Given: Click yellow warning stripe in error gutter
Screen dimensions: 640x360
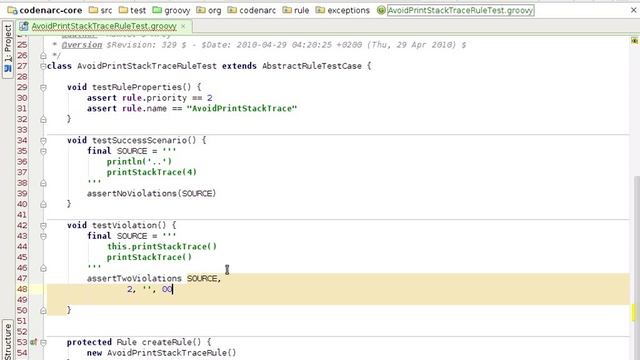Looking at the screenshot, I should click(x=634, y=313).
